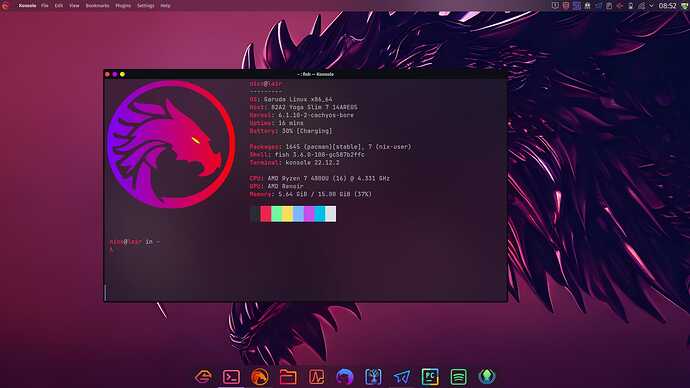
Task: Click the green shield icon at panel's right end
Action: 684,6
